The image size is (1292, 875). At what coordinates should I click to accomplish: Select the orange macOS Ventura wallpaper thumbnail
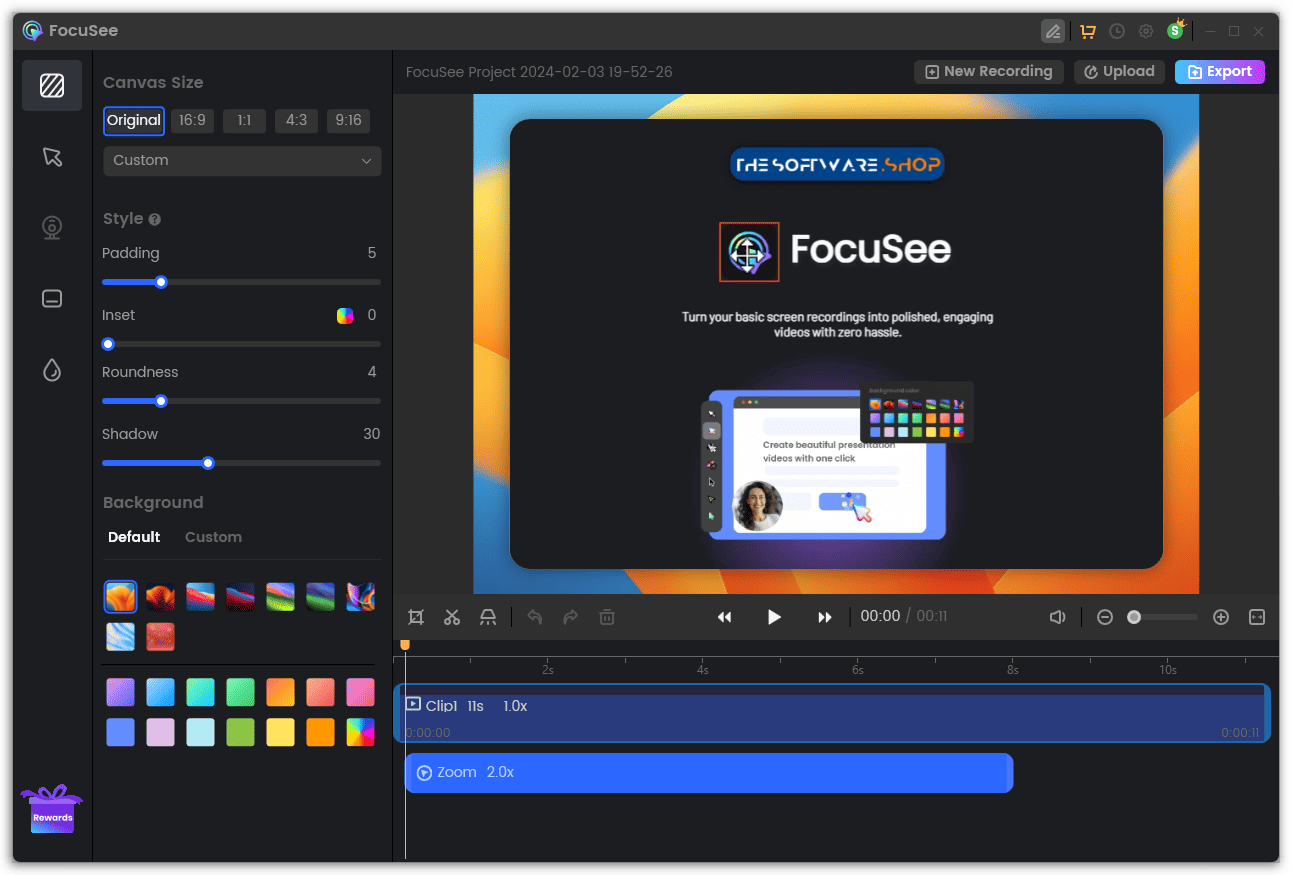[120, 597]
